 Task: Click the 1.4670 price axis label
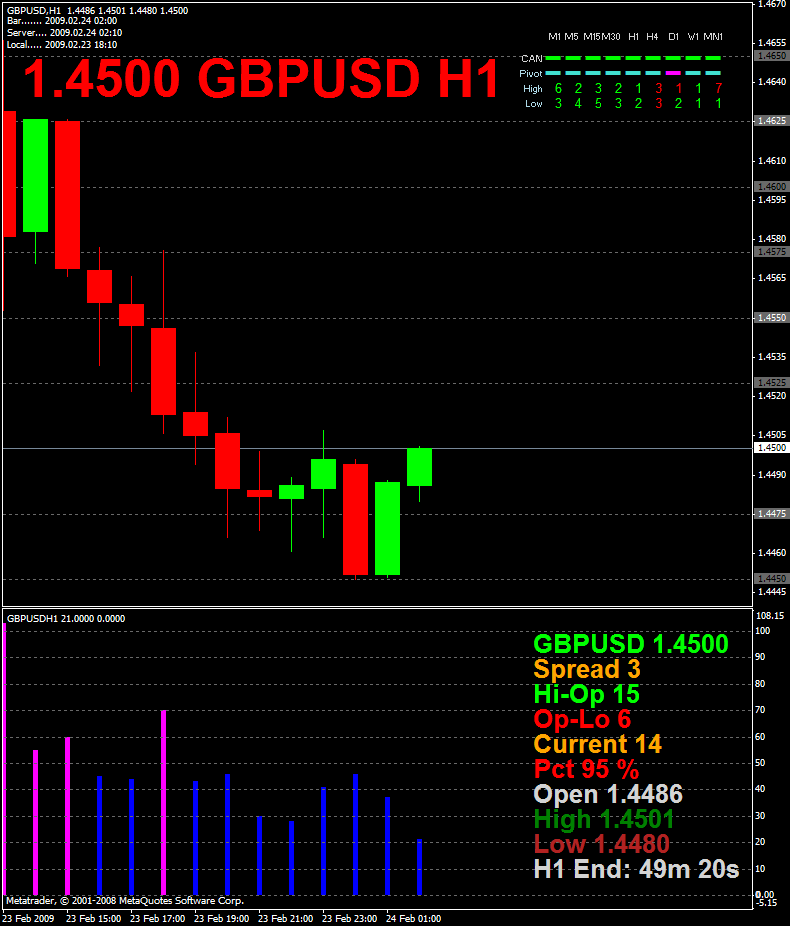[x=772, y=4]
